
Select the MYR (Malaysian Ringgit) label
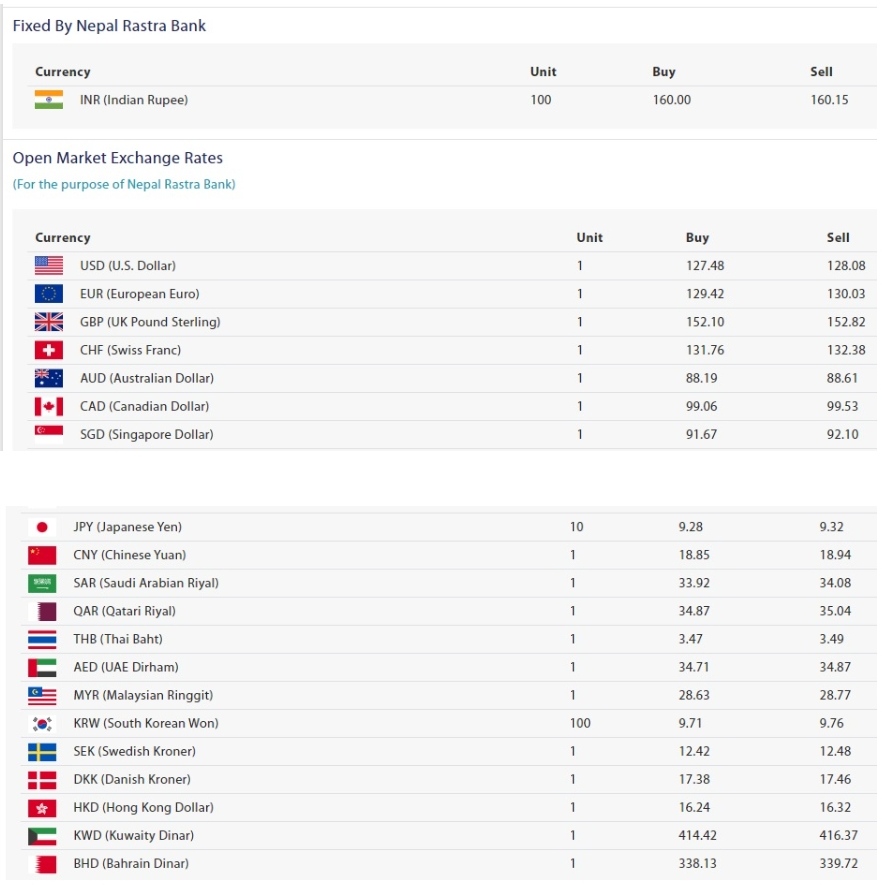(143, 695)
